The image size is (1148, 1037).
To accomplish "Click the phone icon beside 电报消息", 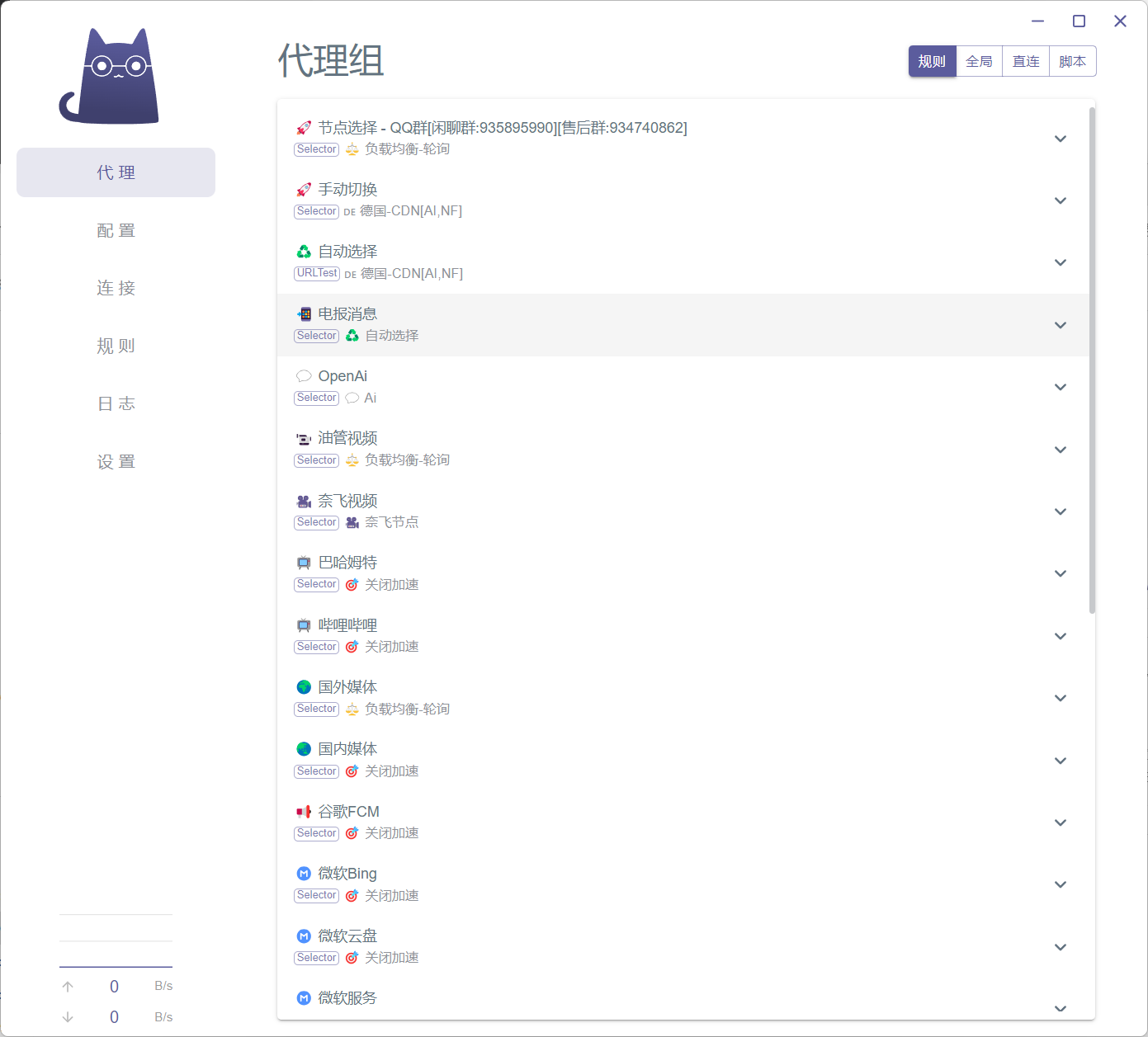I will coord(304,314).
